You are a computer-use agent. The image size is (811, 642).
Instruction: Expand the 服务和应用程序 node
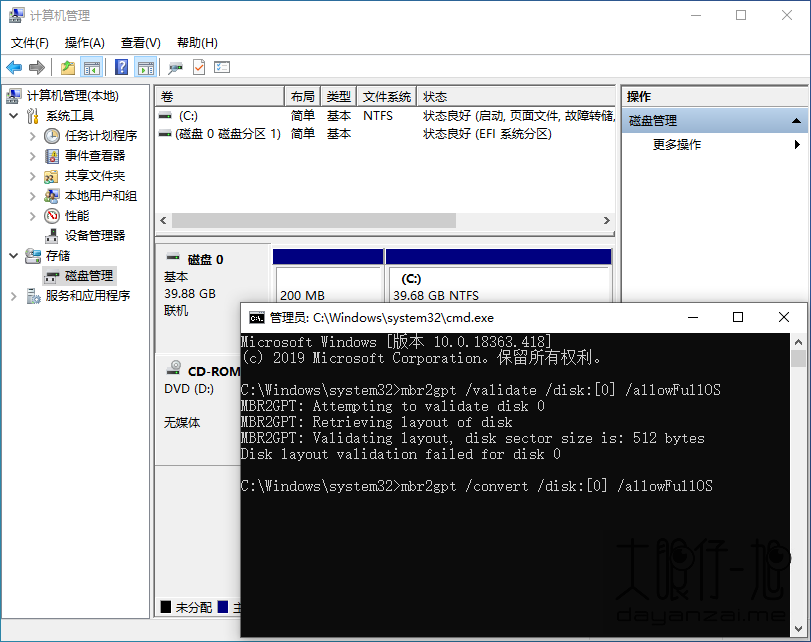click(14, 294)
